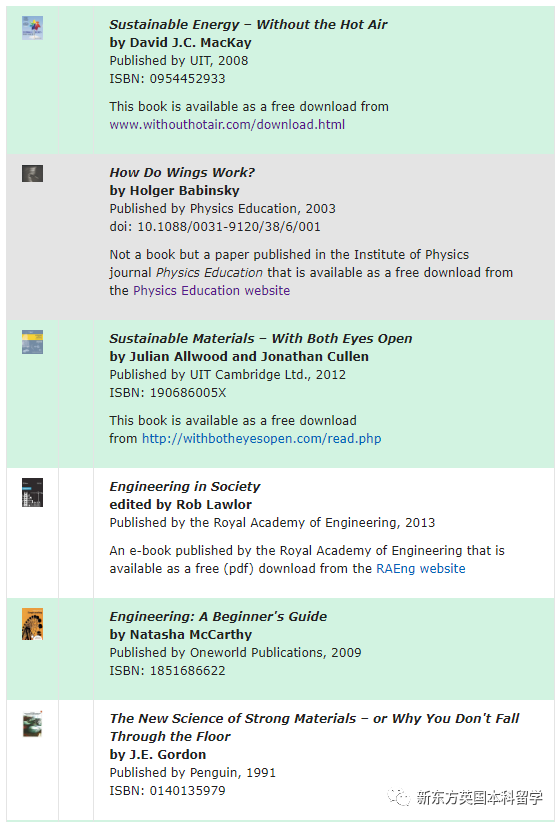Image resolution: width=560 pixels, height=822 pixels.
Task: Click the doi 10.1088/0031-9120/38/6/001 text
Action: (215, 226)
